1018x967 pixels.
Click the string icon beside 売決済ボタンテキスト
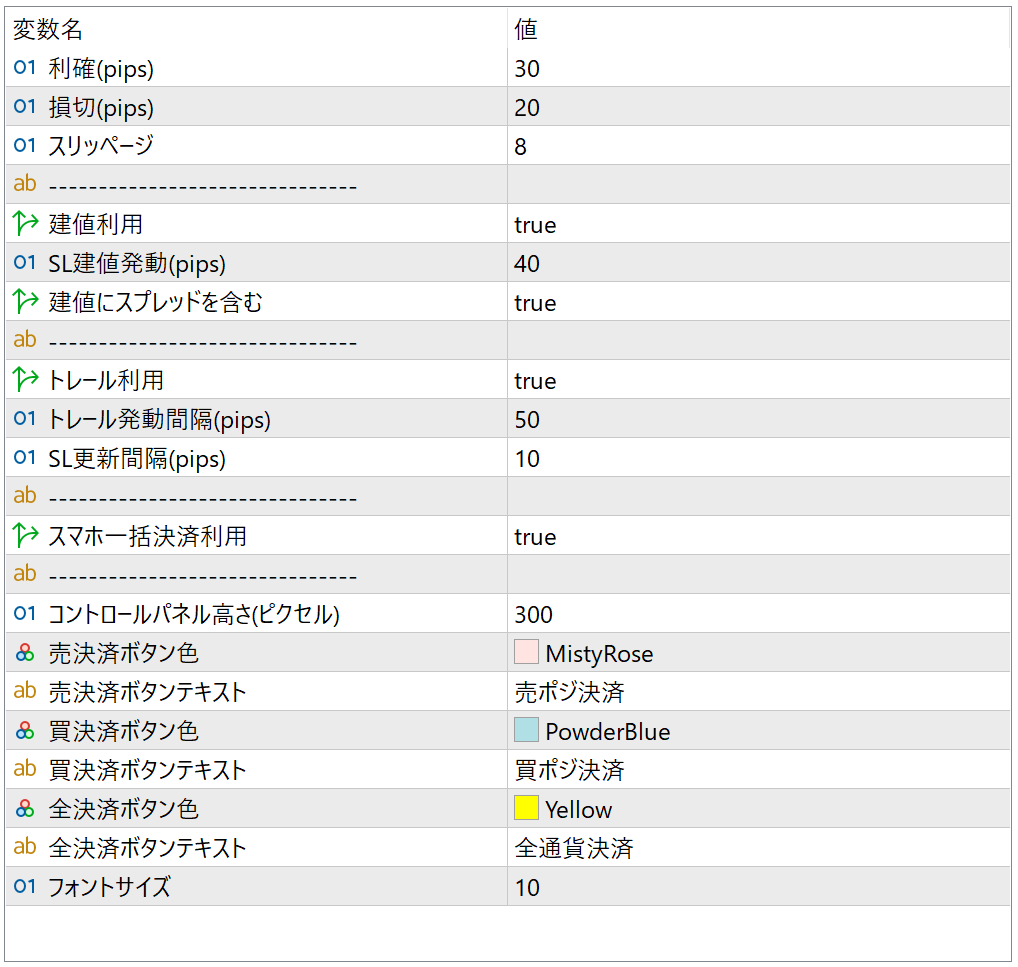point(25,692)
